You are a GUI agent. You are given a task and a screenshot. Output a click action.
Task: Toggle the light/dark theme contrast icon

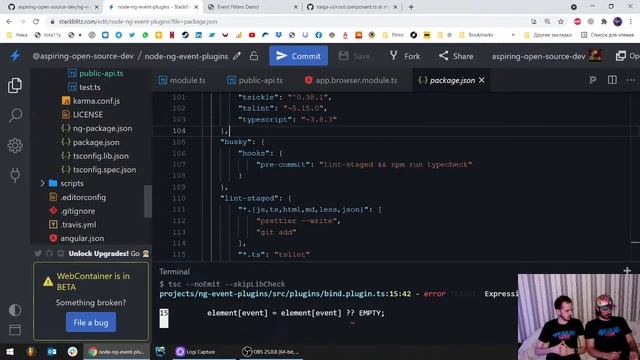[15, 310]
